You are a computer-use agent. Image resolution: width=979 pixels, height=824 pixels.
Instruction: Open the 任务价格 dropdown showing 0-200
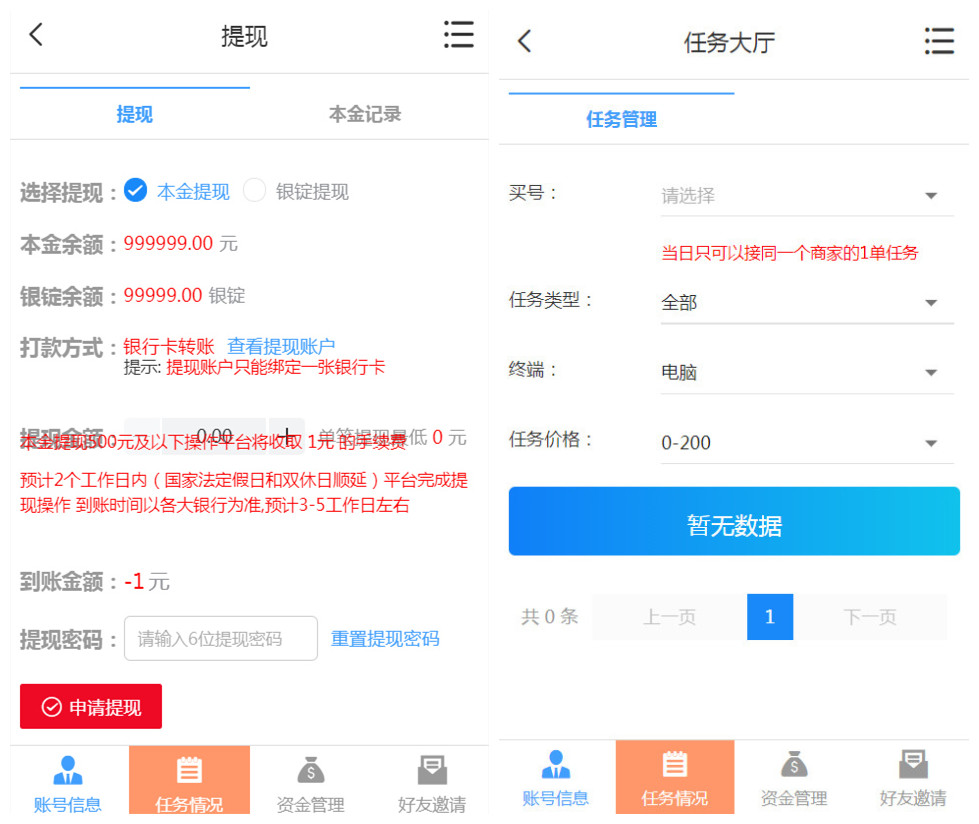(x=806, y=442)
